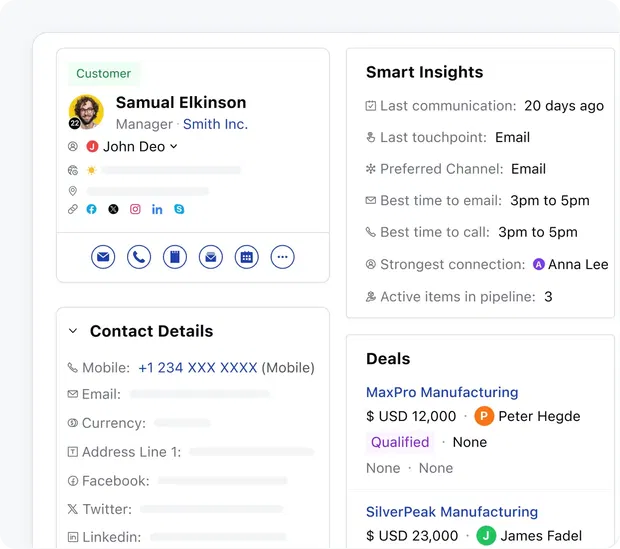Open the Smith Inc. company link

click(215, 124)
